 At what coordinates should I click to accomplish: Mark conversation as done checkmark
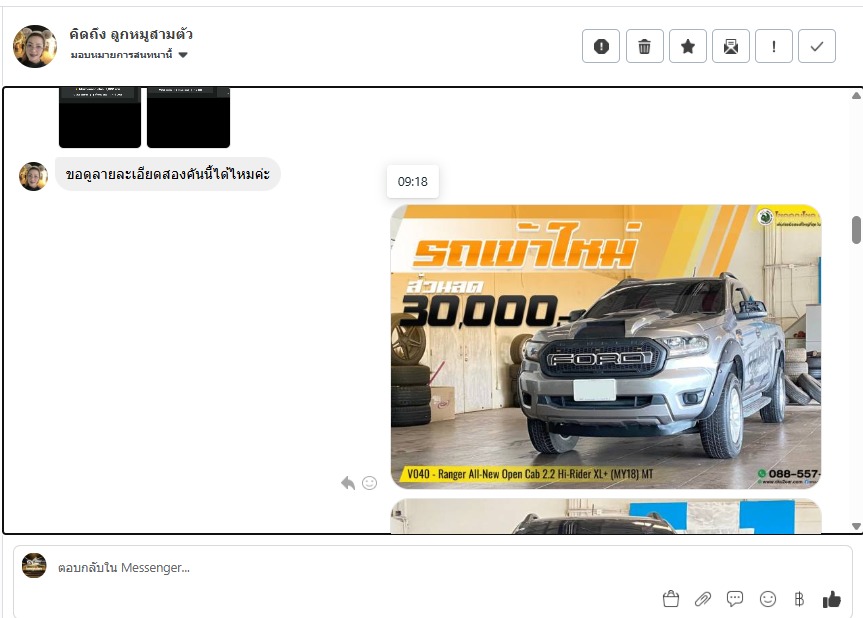point(817,46)
